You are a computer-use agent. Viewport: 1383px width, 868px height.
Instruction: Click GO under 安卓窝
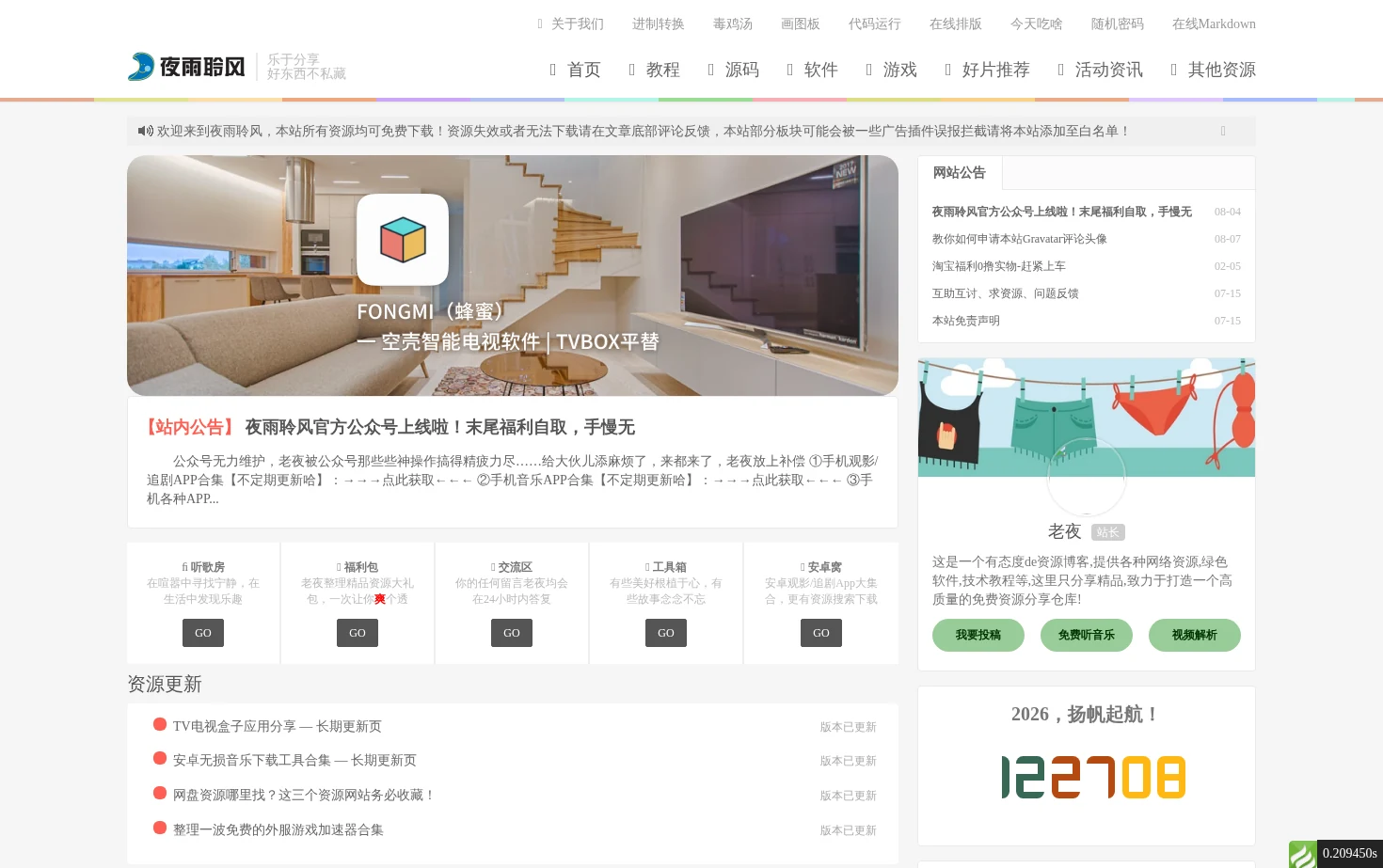pyautogui.click(x=821, y=633)
